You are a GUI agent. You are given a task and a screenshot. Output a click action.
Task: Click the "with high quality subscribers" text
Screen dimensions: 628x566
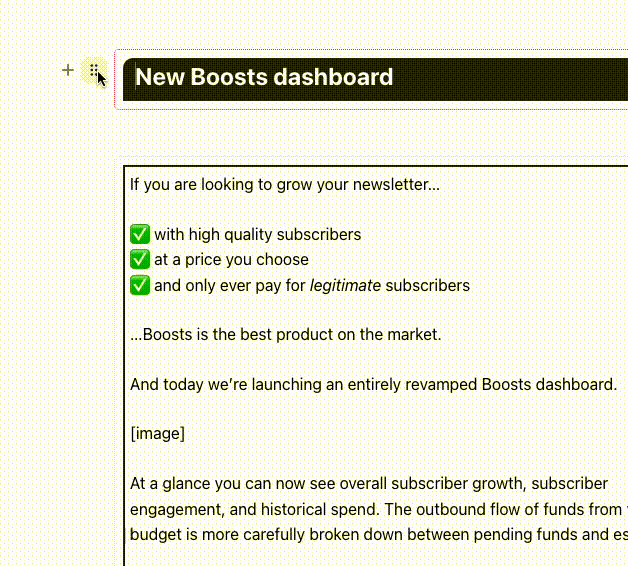coord(257,235)
